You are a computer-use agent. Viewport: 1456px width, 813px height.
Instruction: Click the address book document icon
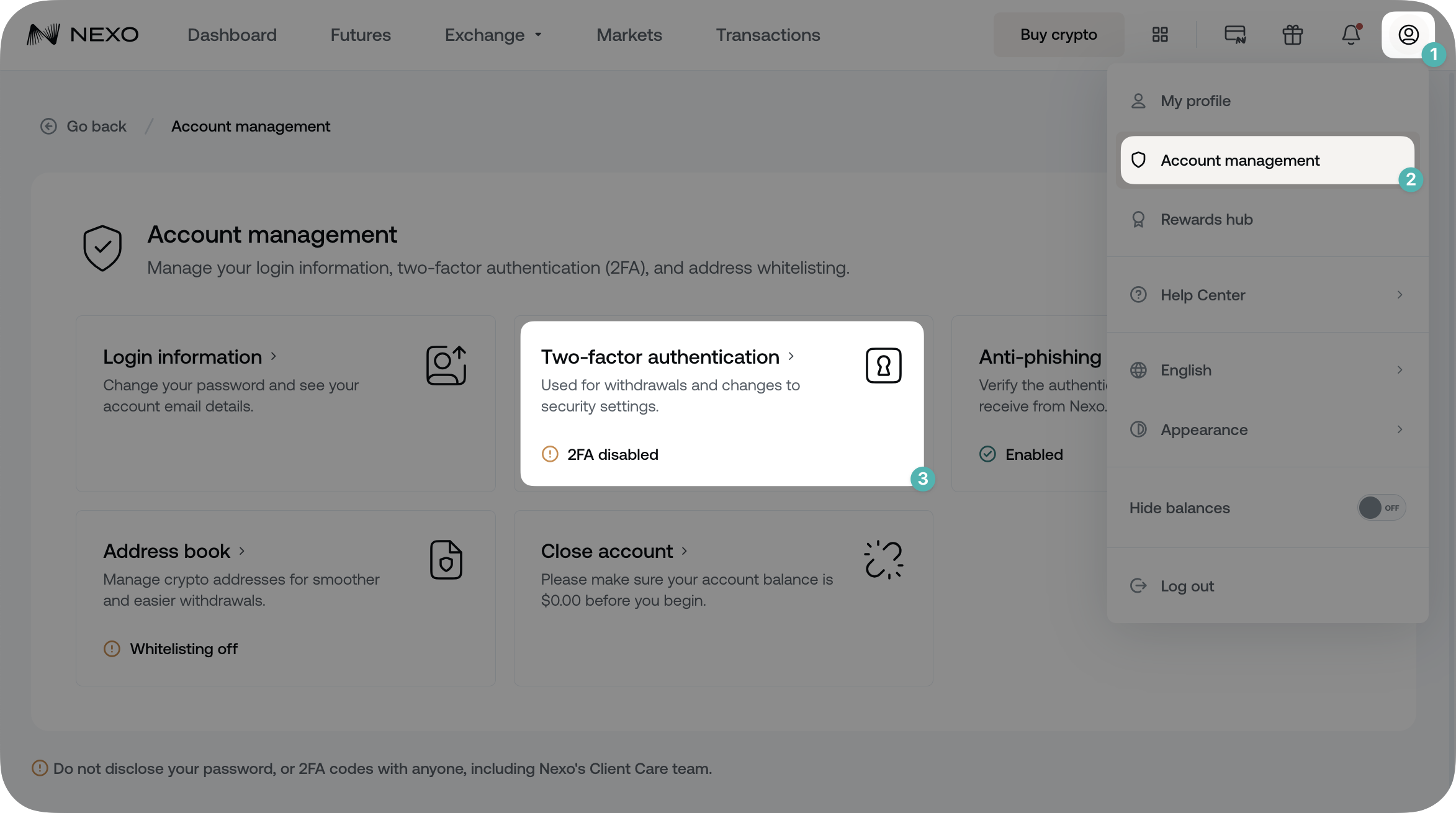[446, 559]
